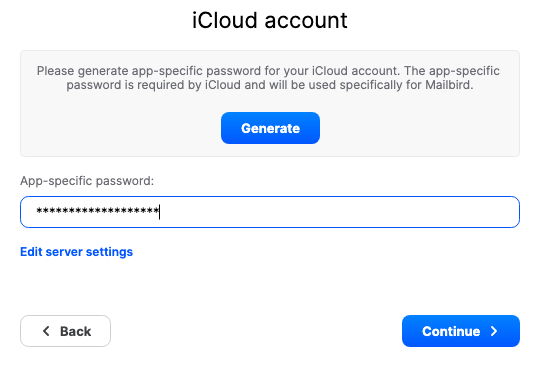545x369 pixels.
Task: Focus the App-specific password field
Action: 270,212
